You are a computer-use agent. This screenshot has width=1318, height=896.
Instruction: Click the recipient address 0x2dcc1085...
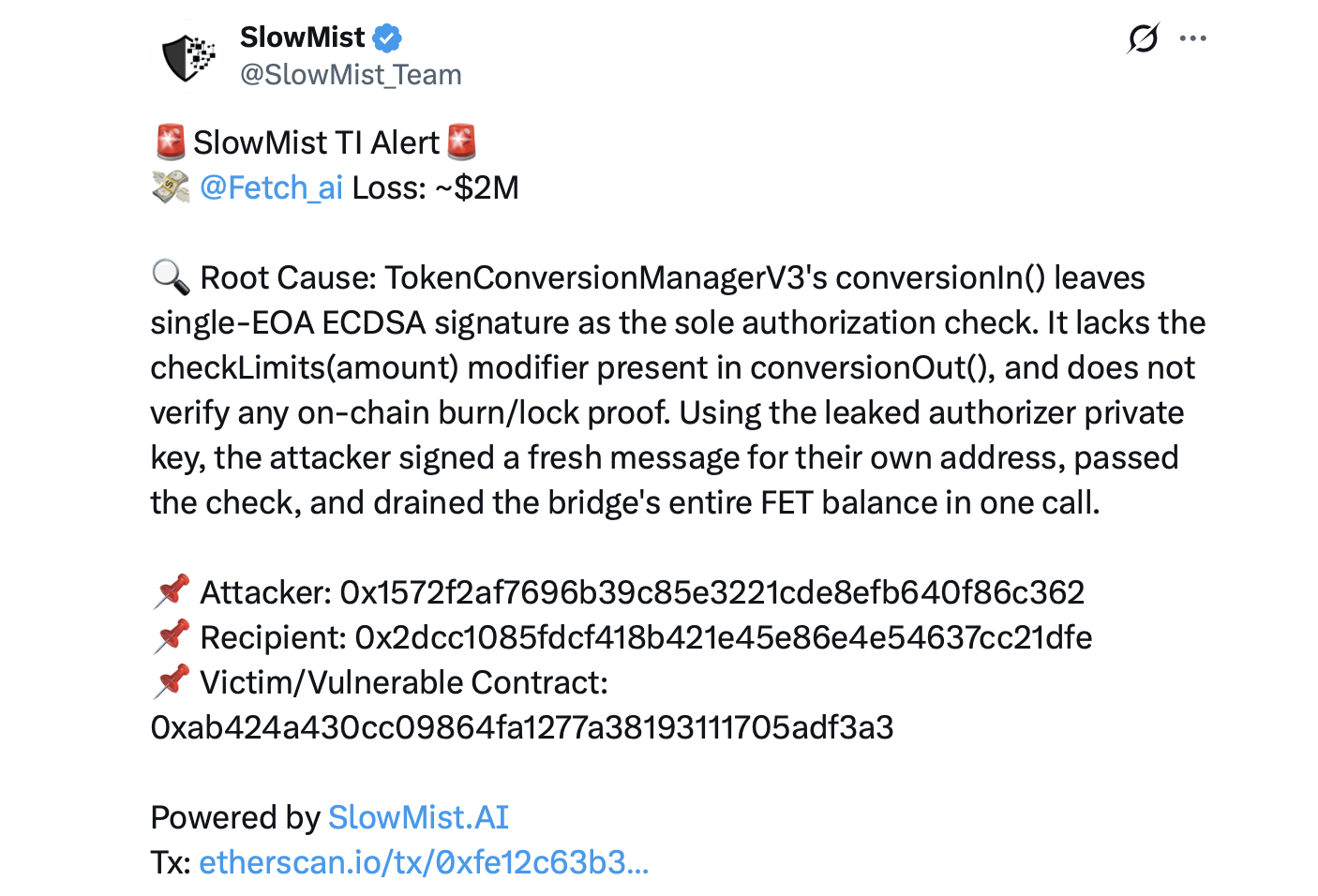coord(724,637)
